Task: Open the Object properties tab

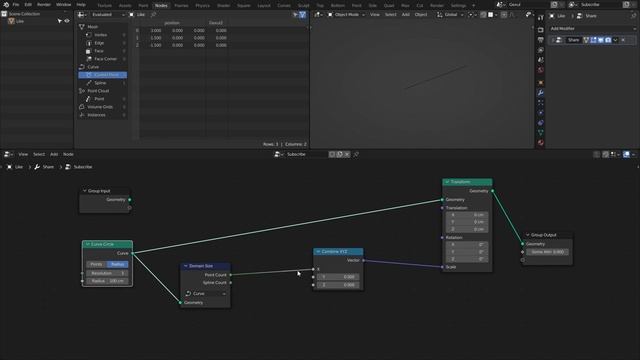Action: 541,83
